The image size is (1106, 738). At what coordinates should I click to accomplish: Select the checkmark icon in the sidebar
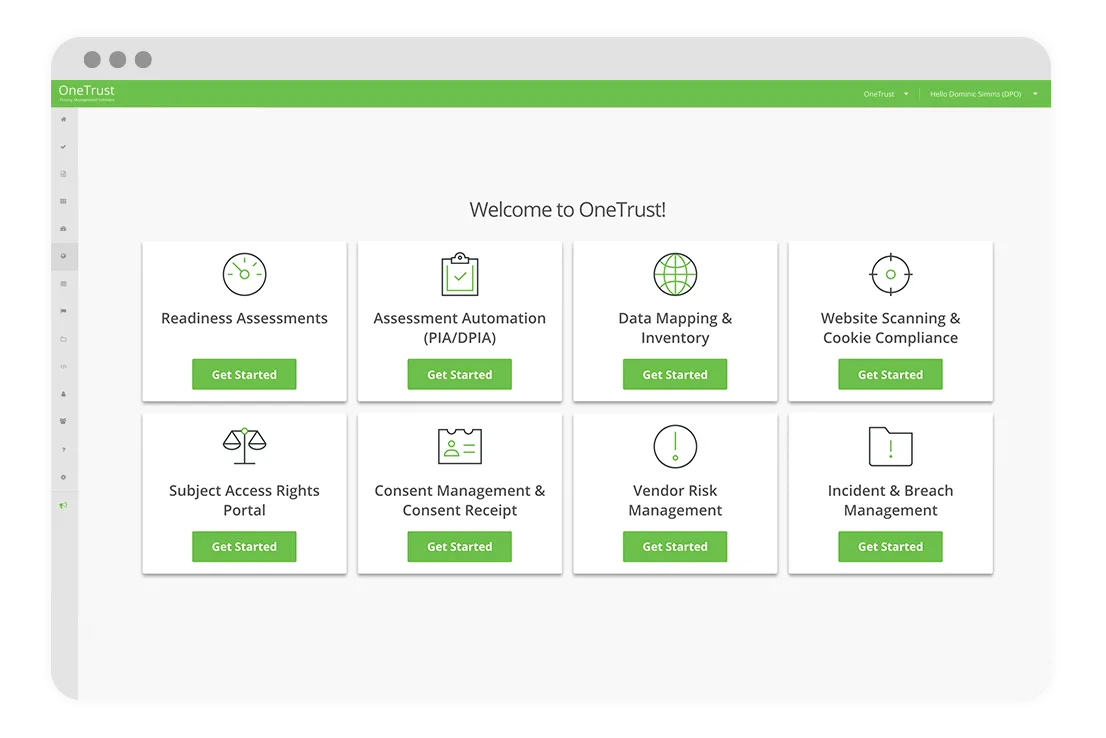click(63, 147)
